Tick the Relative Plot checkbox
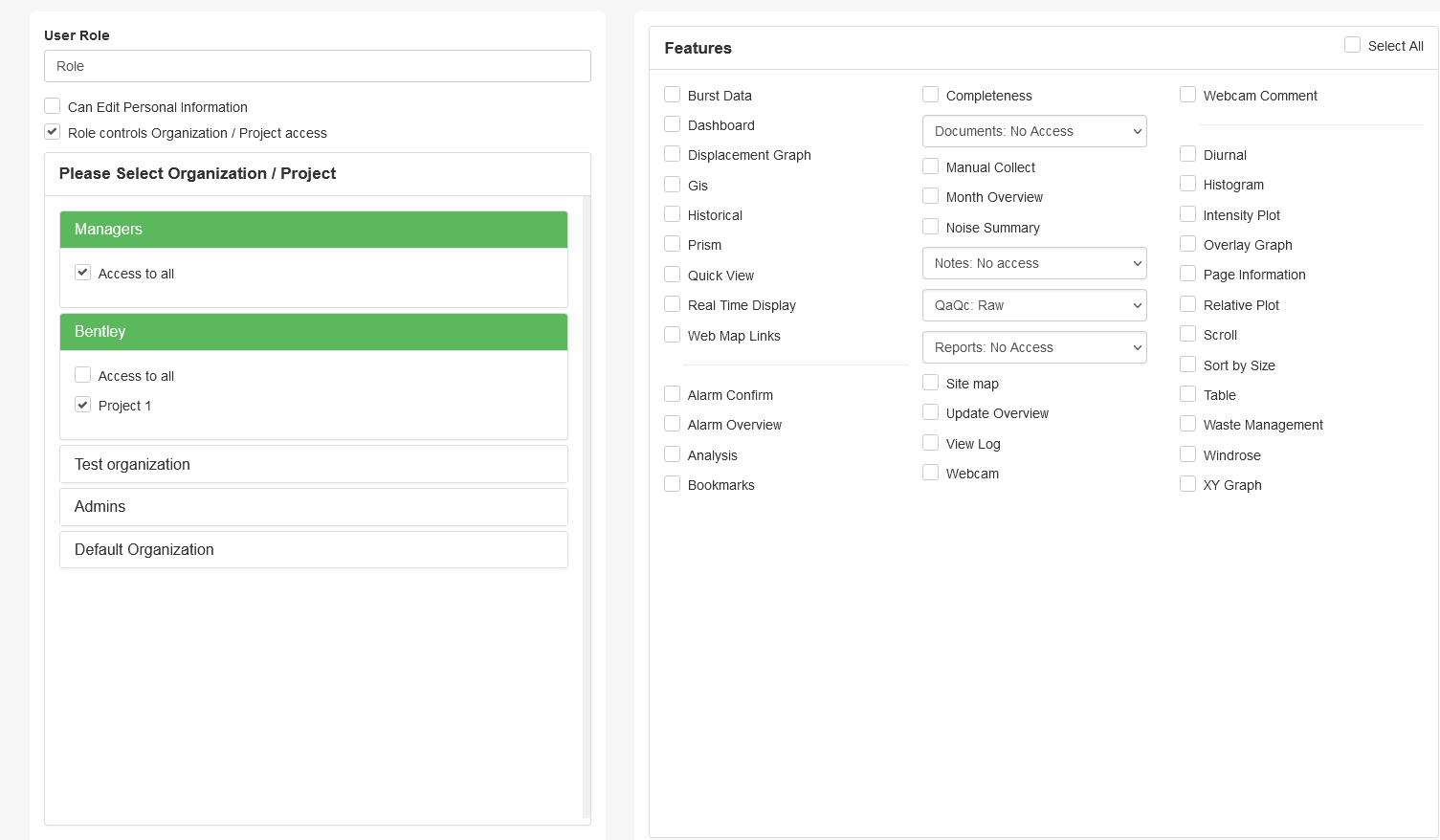1440x840 pixels. click(x=1188, y=304)
